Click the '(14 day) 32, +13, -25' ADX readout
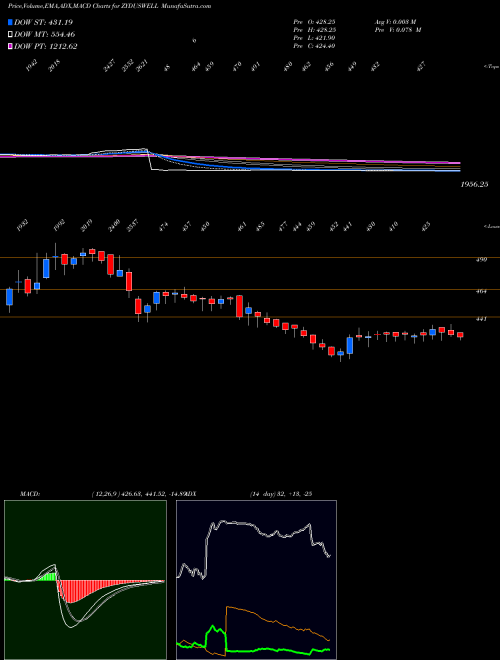The height and width of the screenshot is (660, 500). [x=280, y=494]
